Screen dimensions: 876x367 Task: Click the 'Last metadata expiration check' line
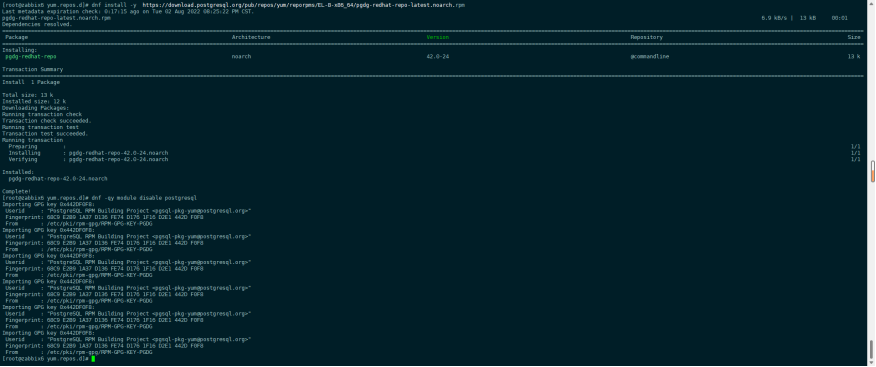pos(128,11)
